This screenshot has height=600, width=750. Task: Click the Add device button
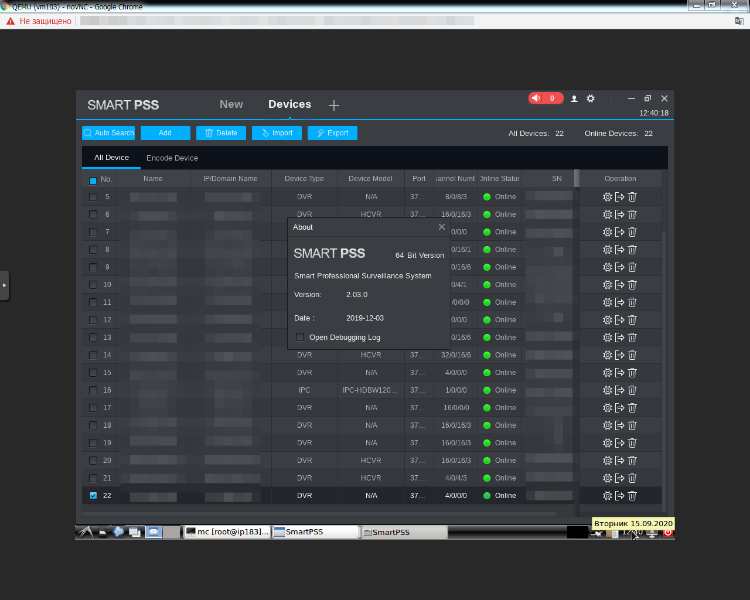click(165, 133)
